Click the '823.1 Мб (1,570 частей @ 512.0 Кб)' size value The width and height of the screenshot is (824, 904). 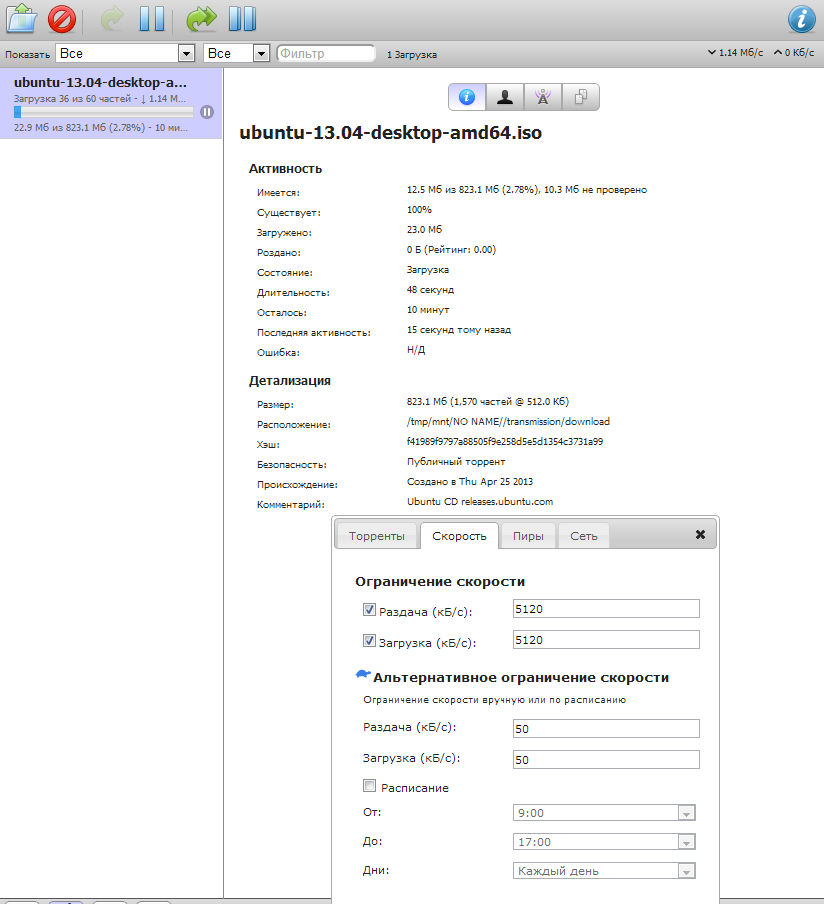coord(488,402)
